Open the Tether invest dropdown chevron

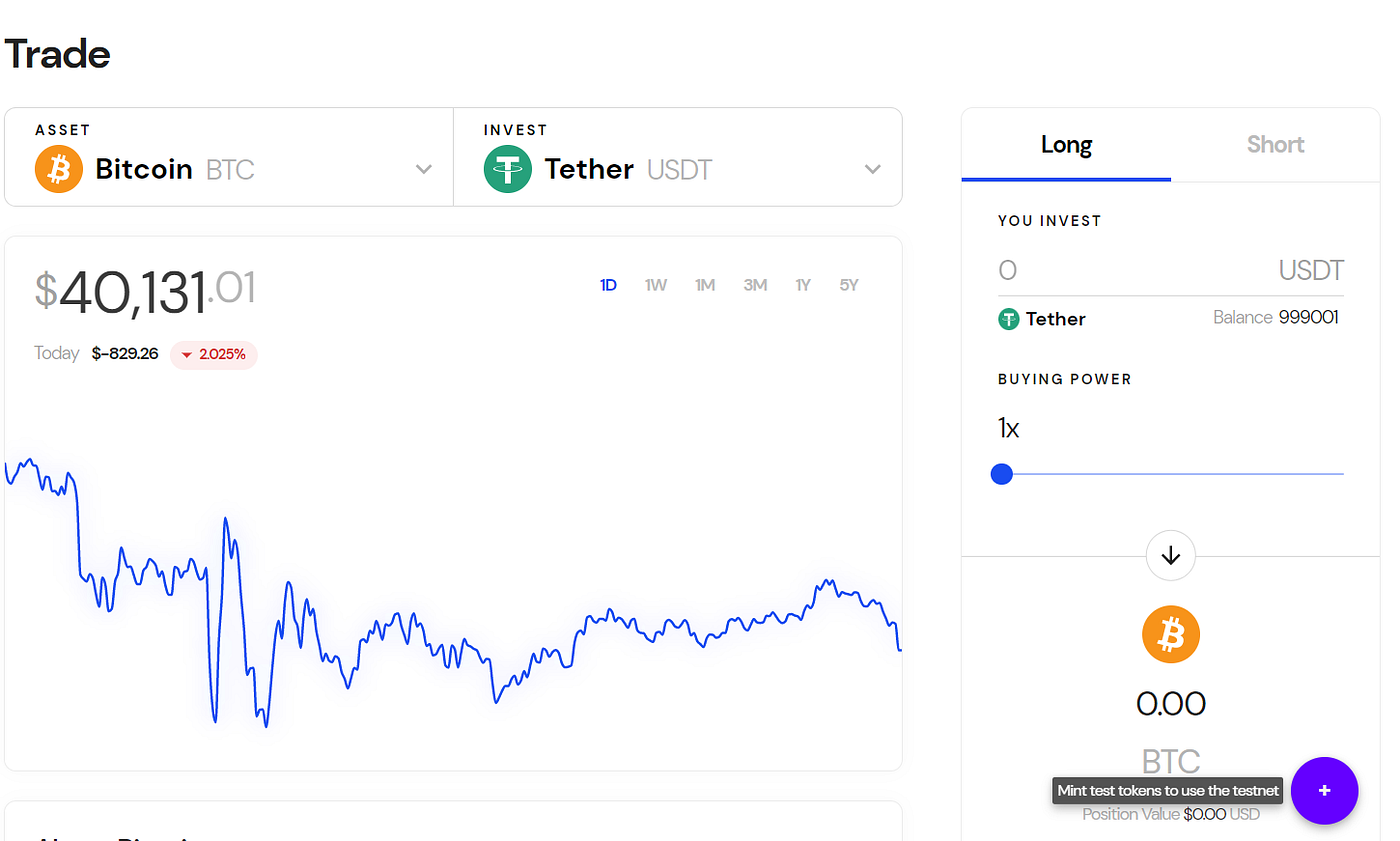pyautogui.click(x=873, y=169)
